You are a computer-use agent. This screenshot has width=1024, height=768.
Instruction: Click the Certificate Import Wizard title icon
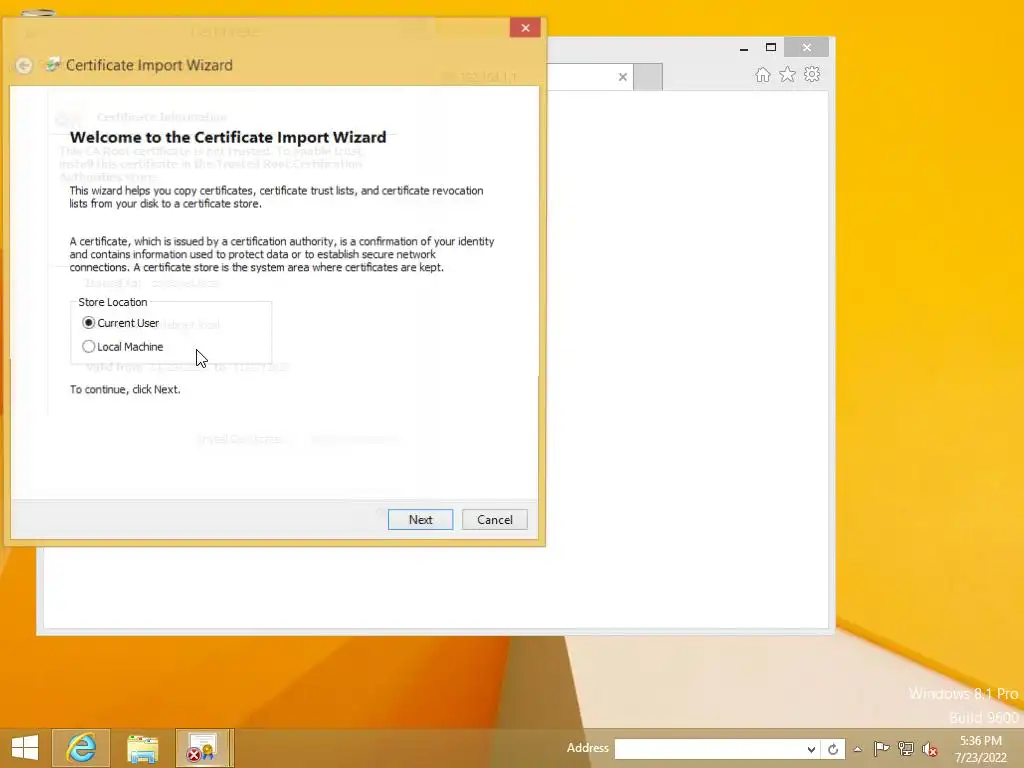coord(52,65)
